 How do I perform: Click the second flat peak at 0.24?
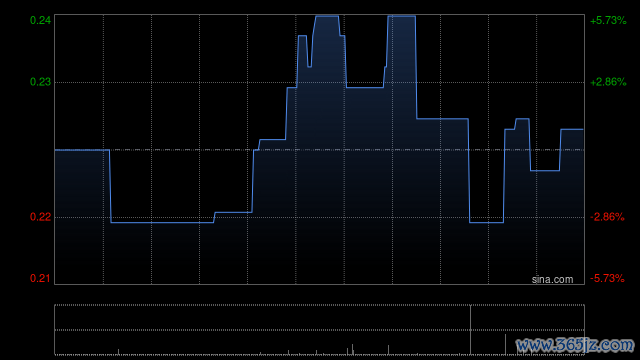pyautogui.click(x=402, y=16)
